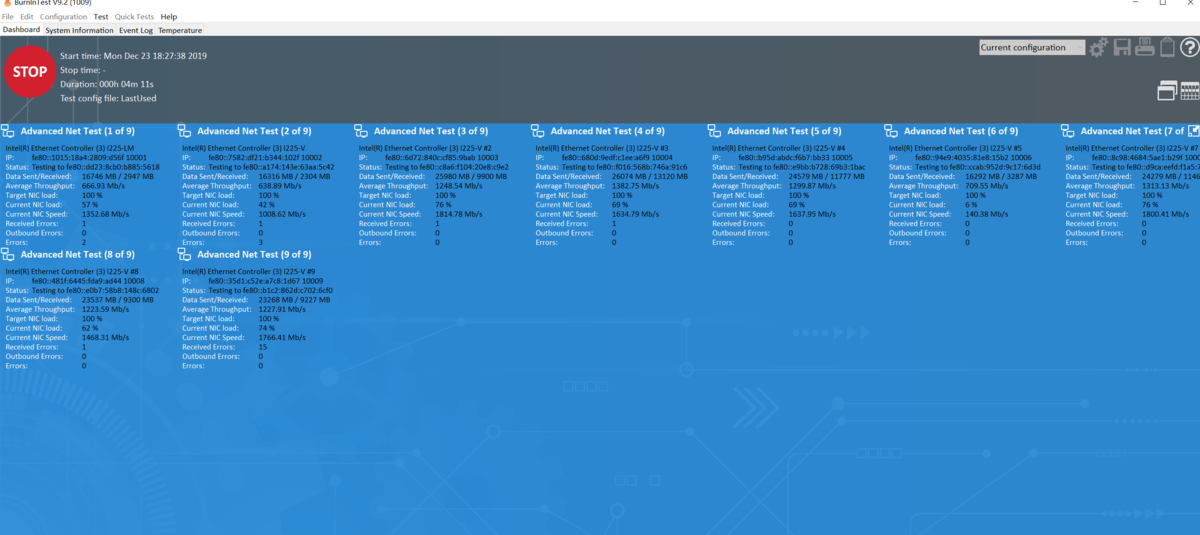Open the Test menu
This screenshot has height=535, width=1200.
[x=101, y=17]
